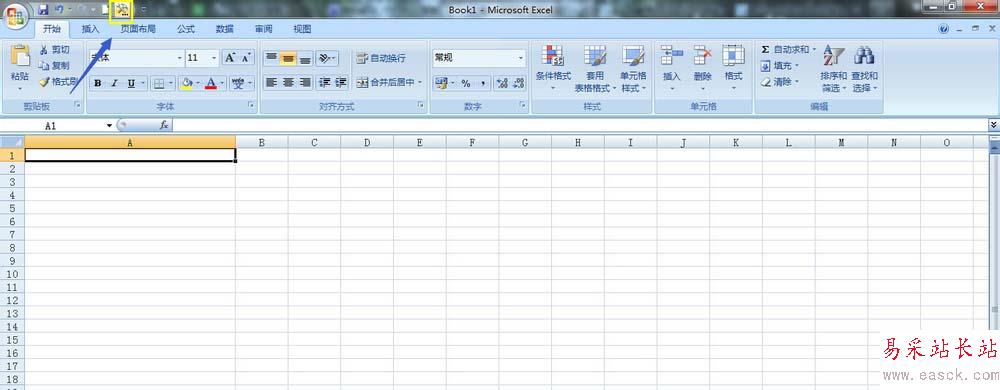Open the text orientation options
Screen dimensions: 1000x390
tap(327, 58)
